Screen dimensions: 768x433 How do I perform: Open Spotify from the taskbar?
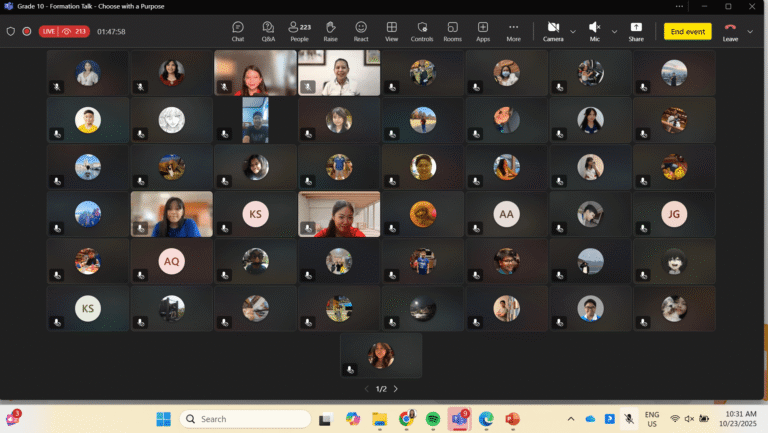click(433, 419)
